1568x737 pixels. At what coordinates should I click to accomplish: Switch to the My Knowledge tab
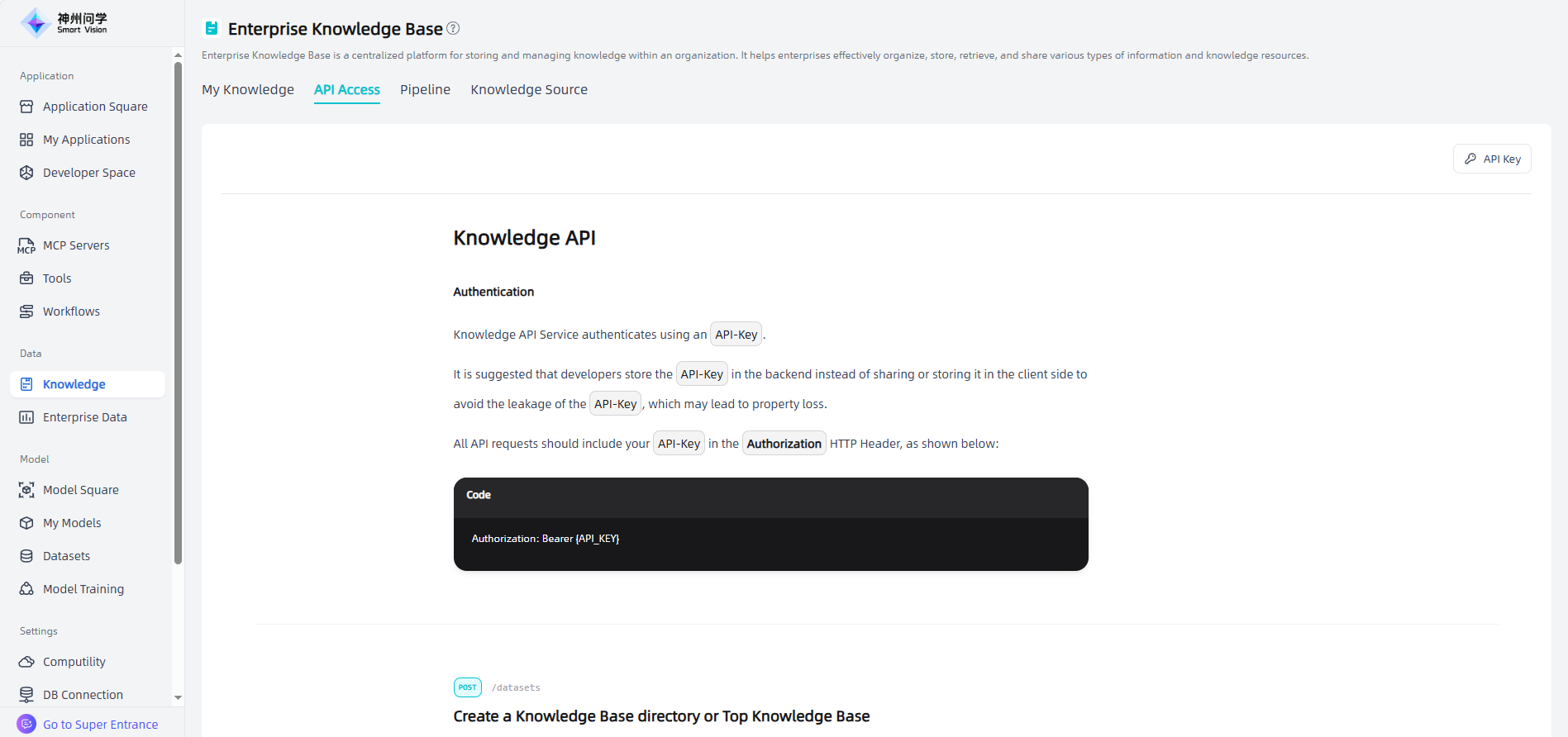[x=248, y=89]
